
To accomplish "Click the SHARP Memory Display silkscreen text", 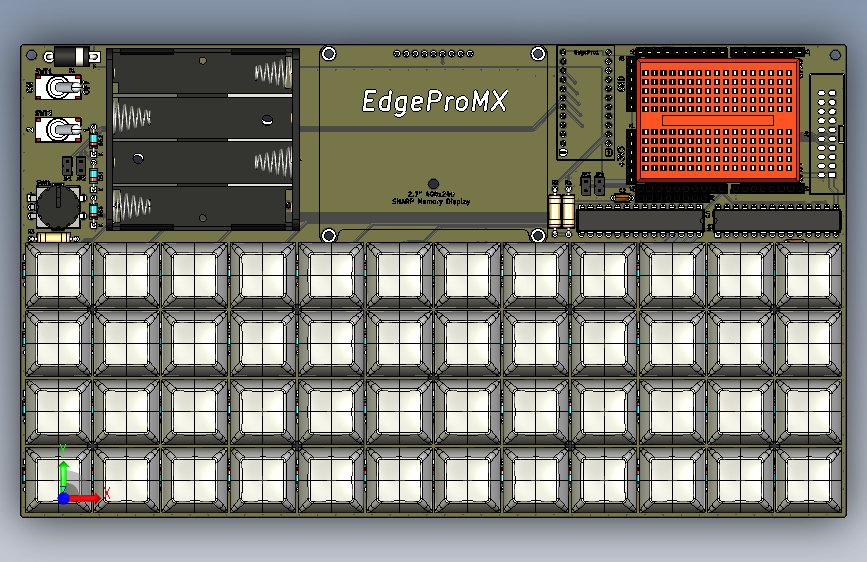I will click(431, 201).
